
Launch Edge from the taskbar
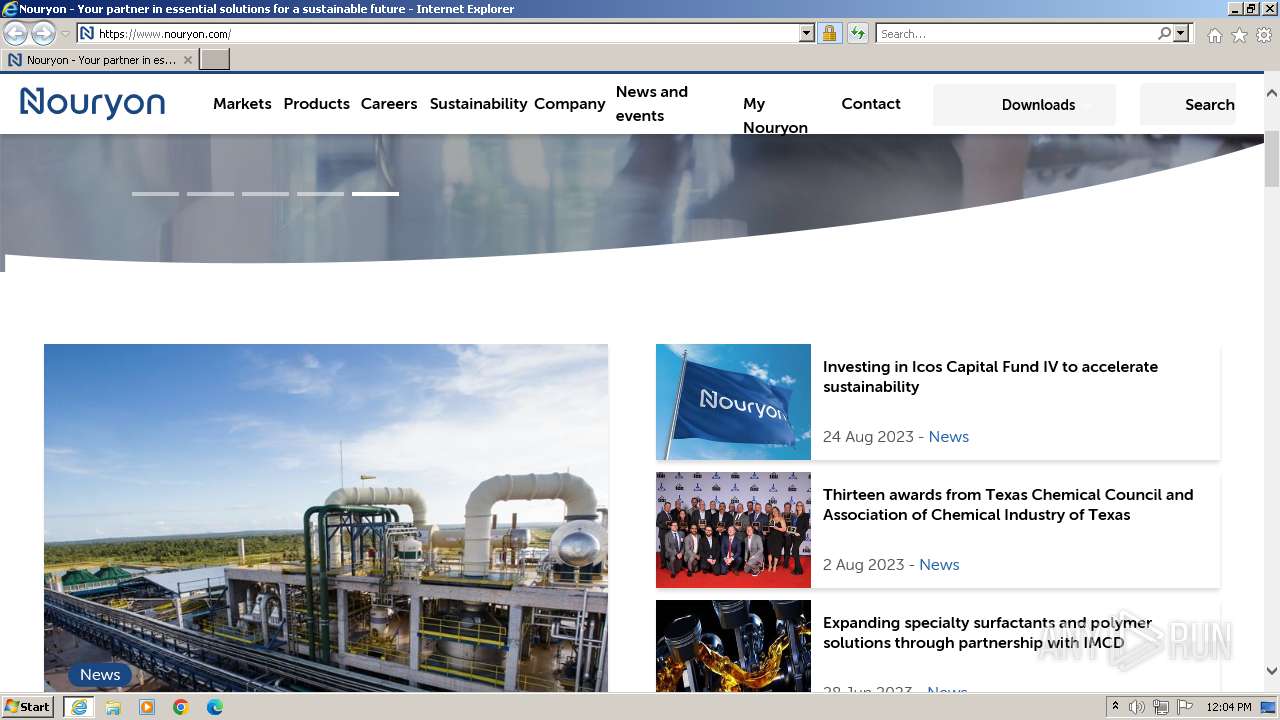(x=215, y=707)
